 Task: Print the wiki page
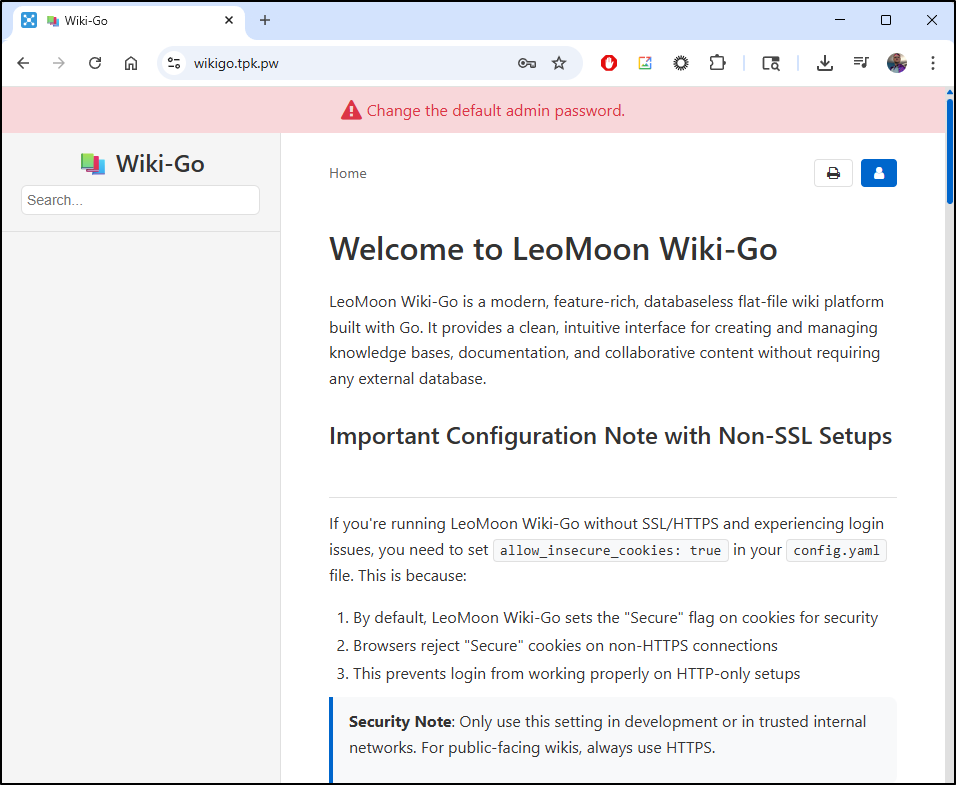[x=833, y=173]
